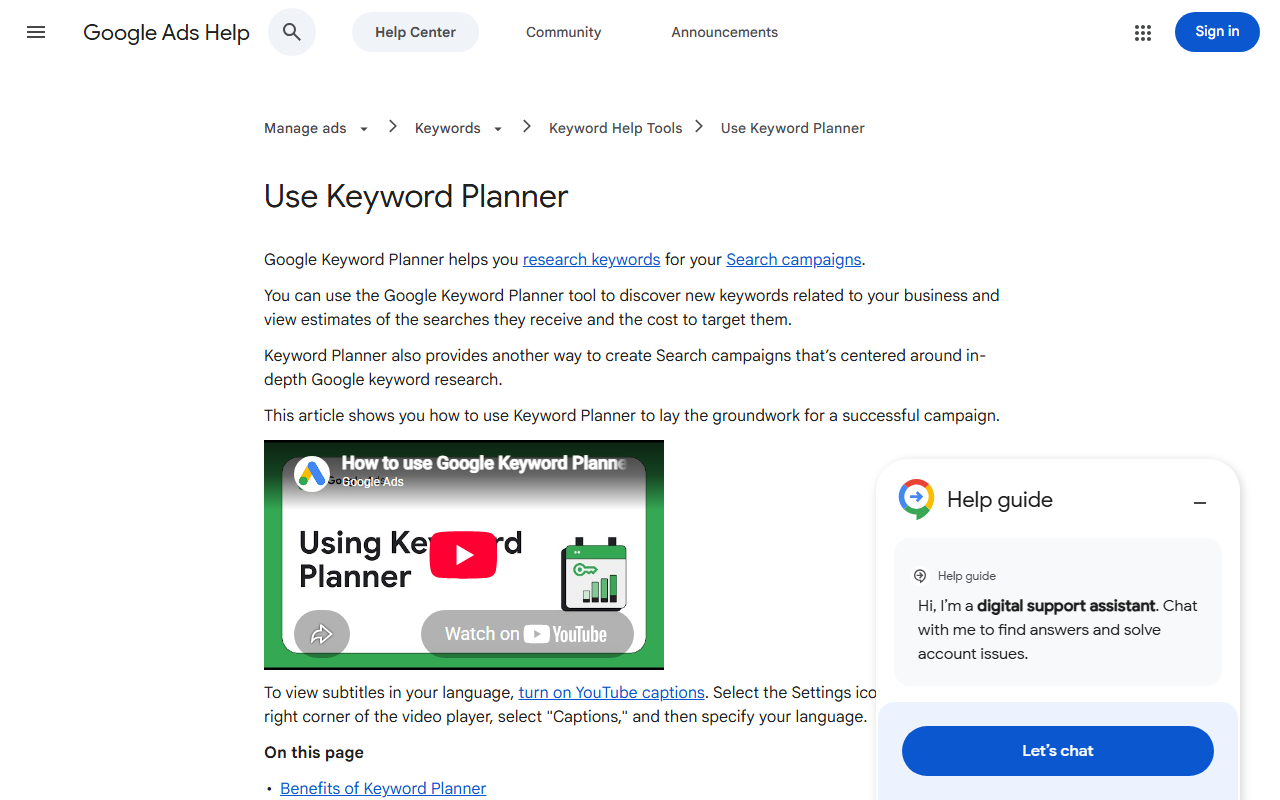Open the Google apps grid
The width and height of the screenshot is (1280, 800).
click(x=1143, y=32)
